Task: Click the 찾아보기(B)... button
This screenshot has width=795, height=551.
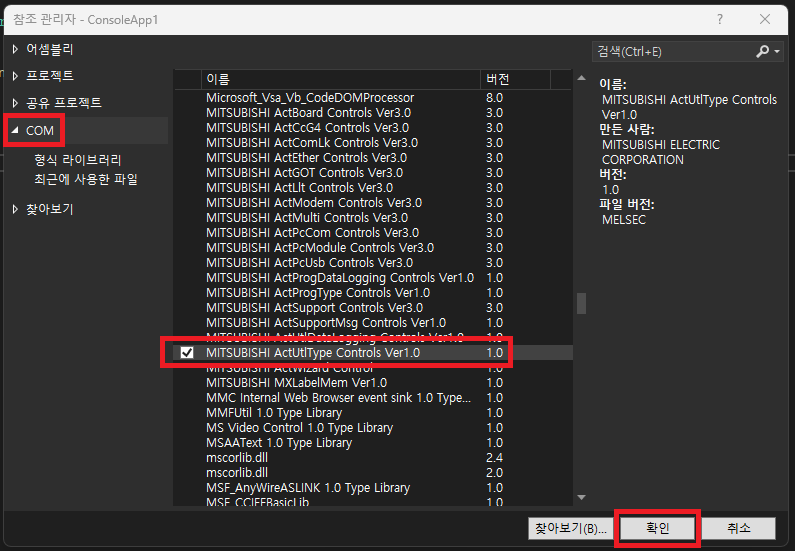Action: click(571, 528)
